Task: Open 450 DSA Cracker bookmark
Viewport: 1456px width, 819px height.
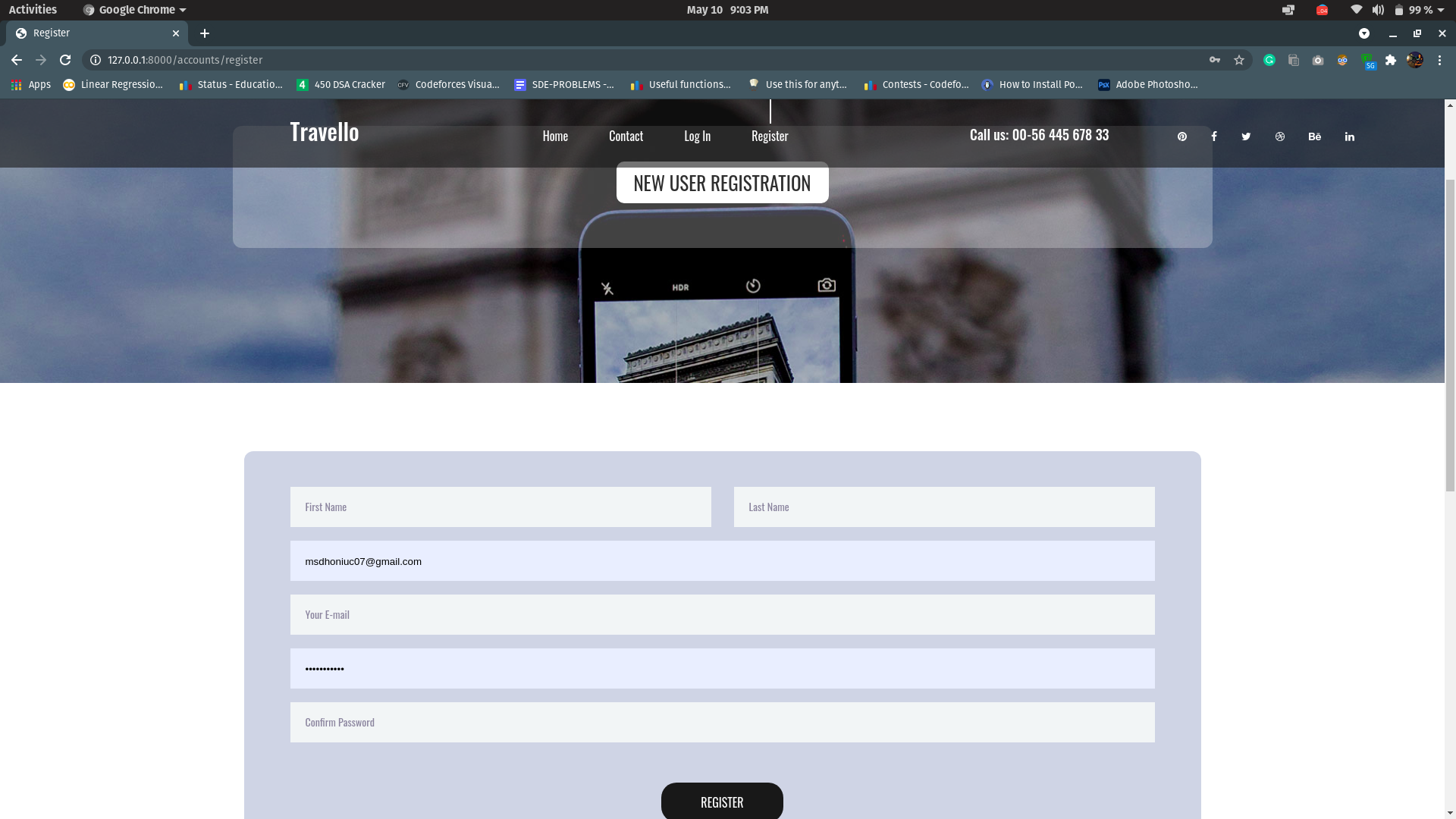Action: coord(340,84)
